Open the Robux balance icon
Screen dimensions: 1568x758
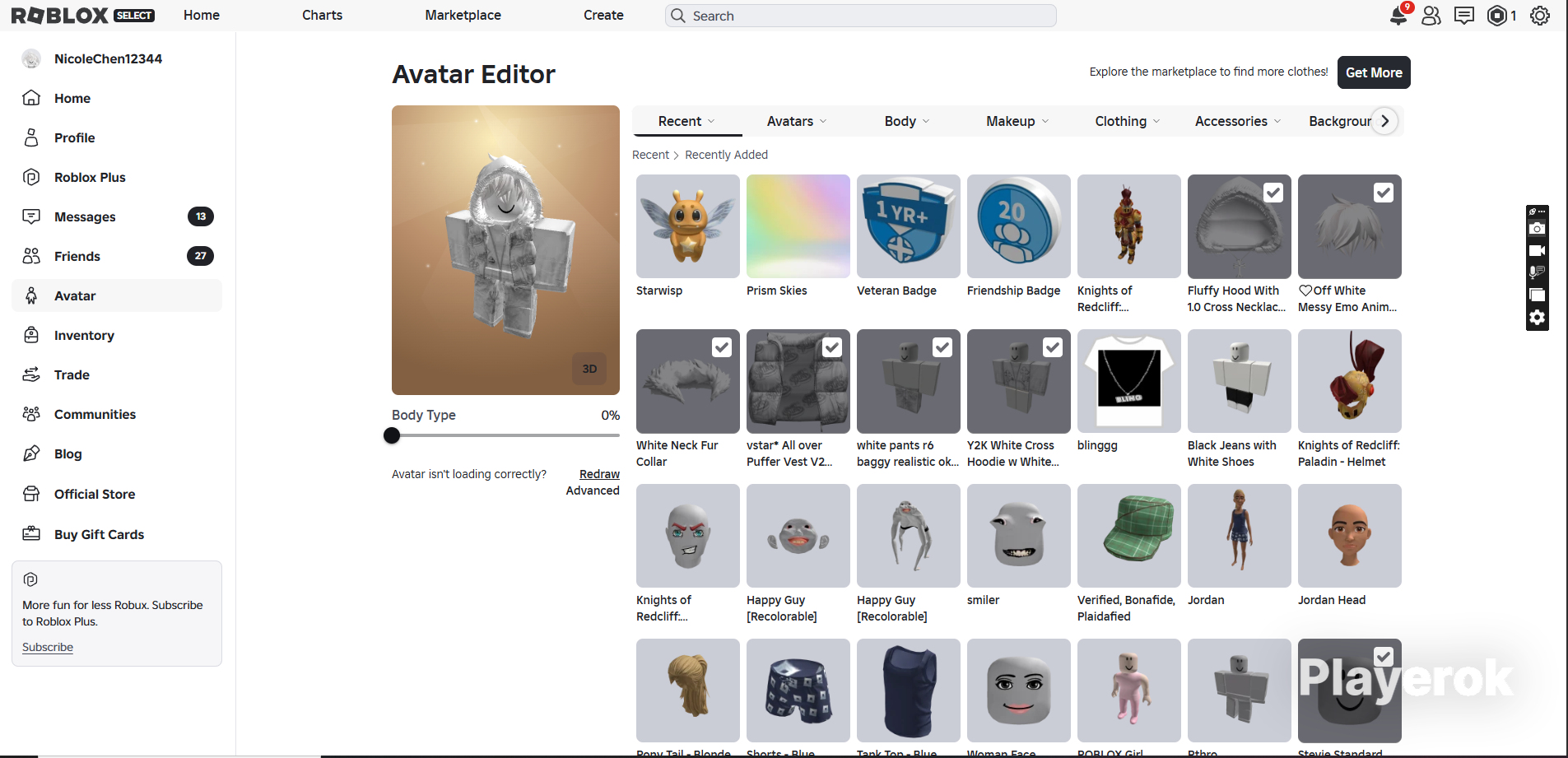1497,16
